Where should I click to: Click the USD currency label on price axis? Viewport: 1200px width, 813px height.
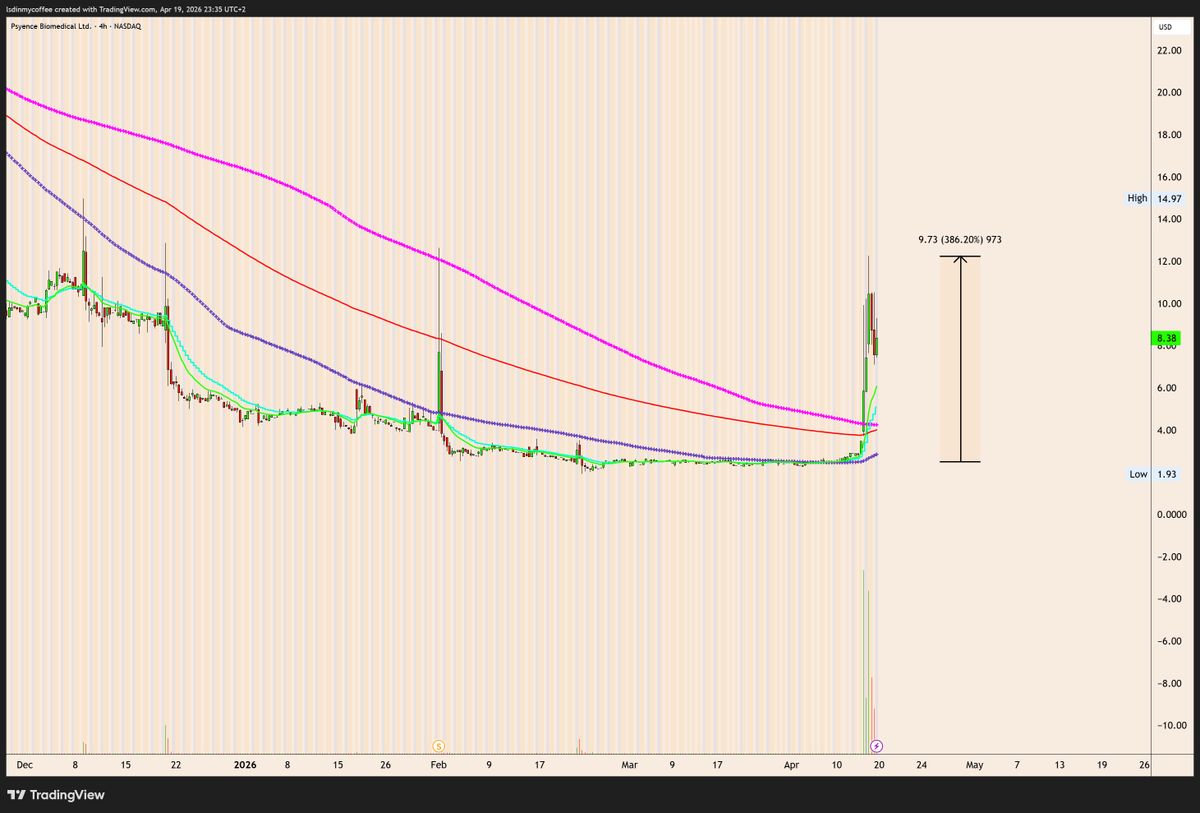[1165, 27]
